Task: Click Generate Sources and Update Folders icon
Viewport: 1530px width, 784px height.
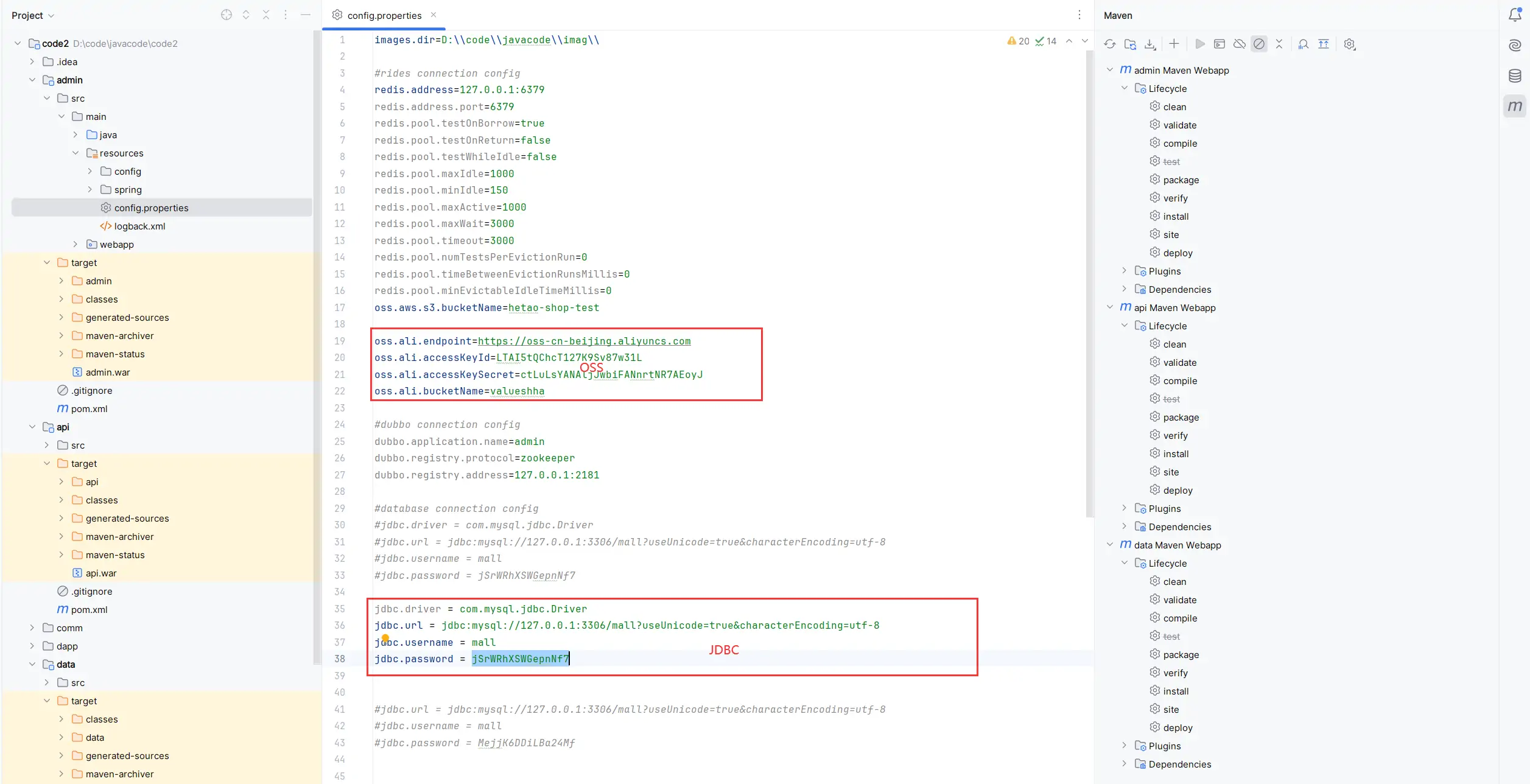Action: [1130, 44]
